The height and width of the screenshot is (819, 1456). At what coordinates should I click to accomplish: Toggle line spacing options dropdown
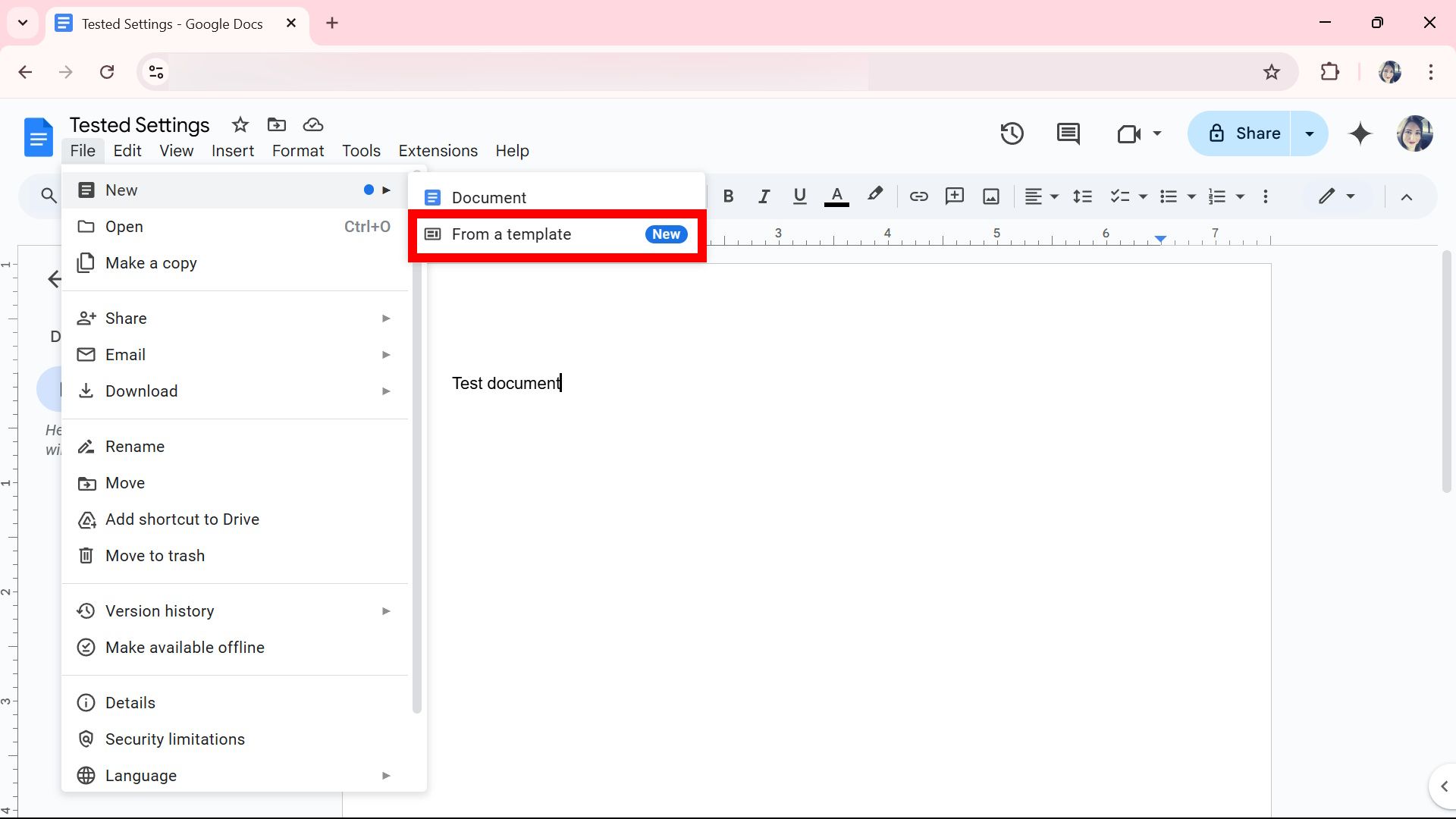[x=1082, y=196]
